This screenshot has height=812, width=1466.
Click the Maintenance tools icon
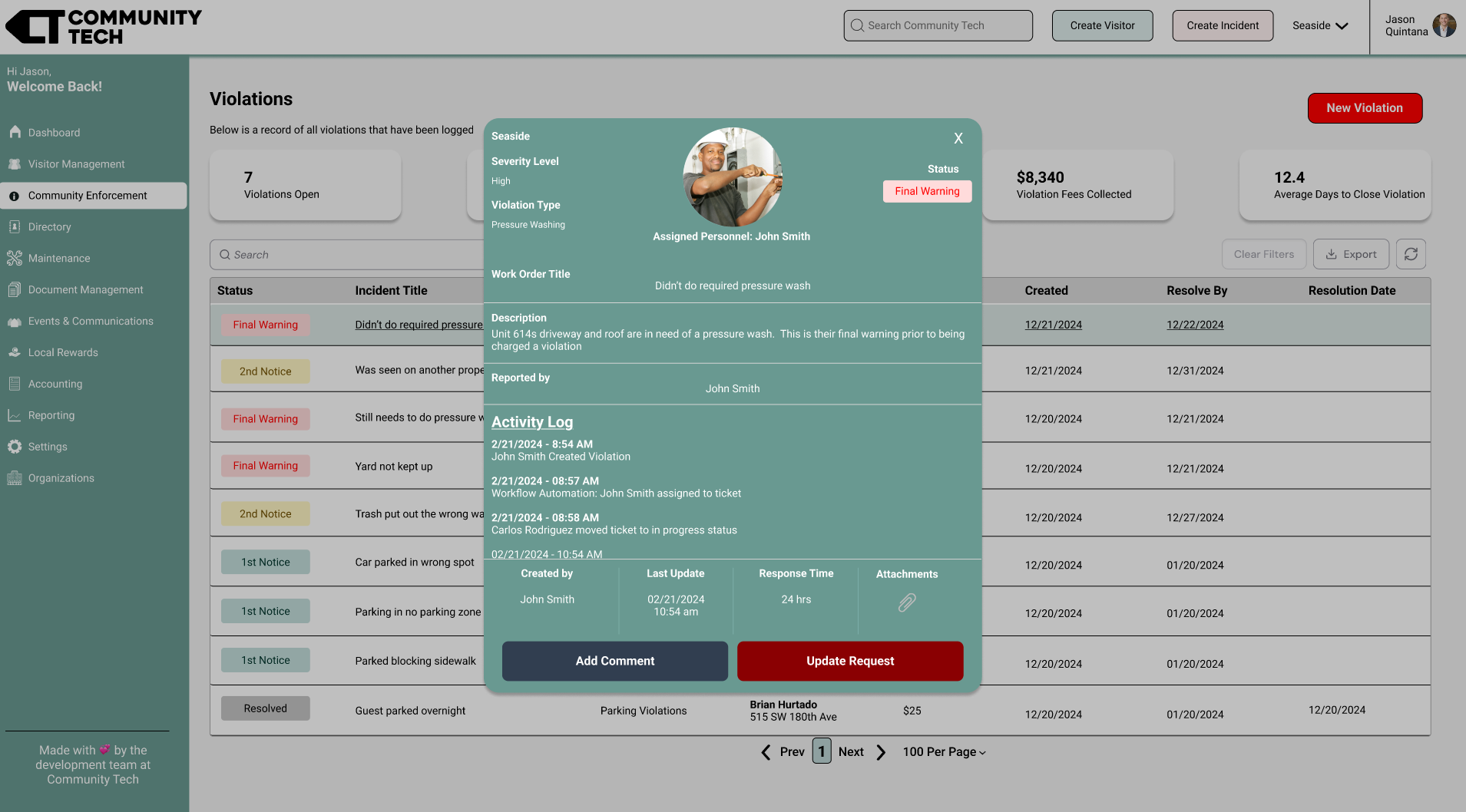[x=15, y=258]
